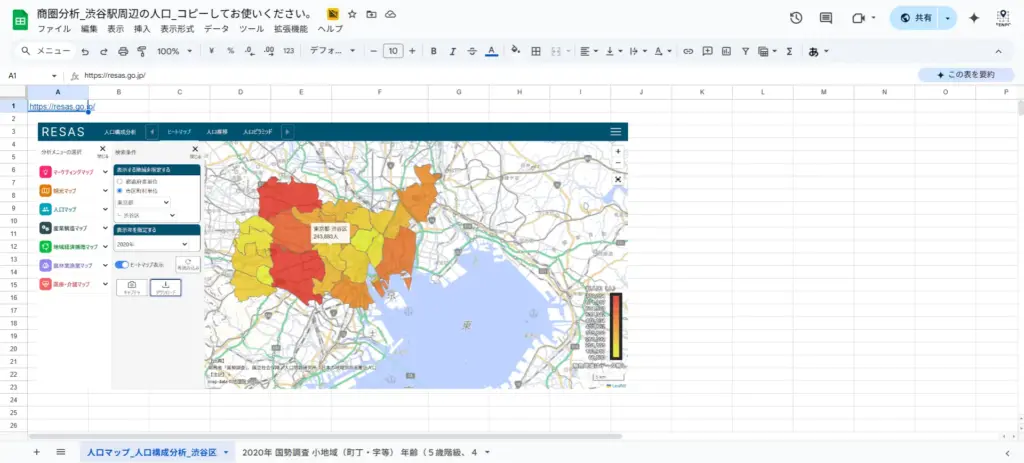Viewport: 1024px width, 463px height.
Task: Open the Google Sheets home logo
Action: tap(20, 20)
